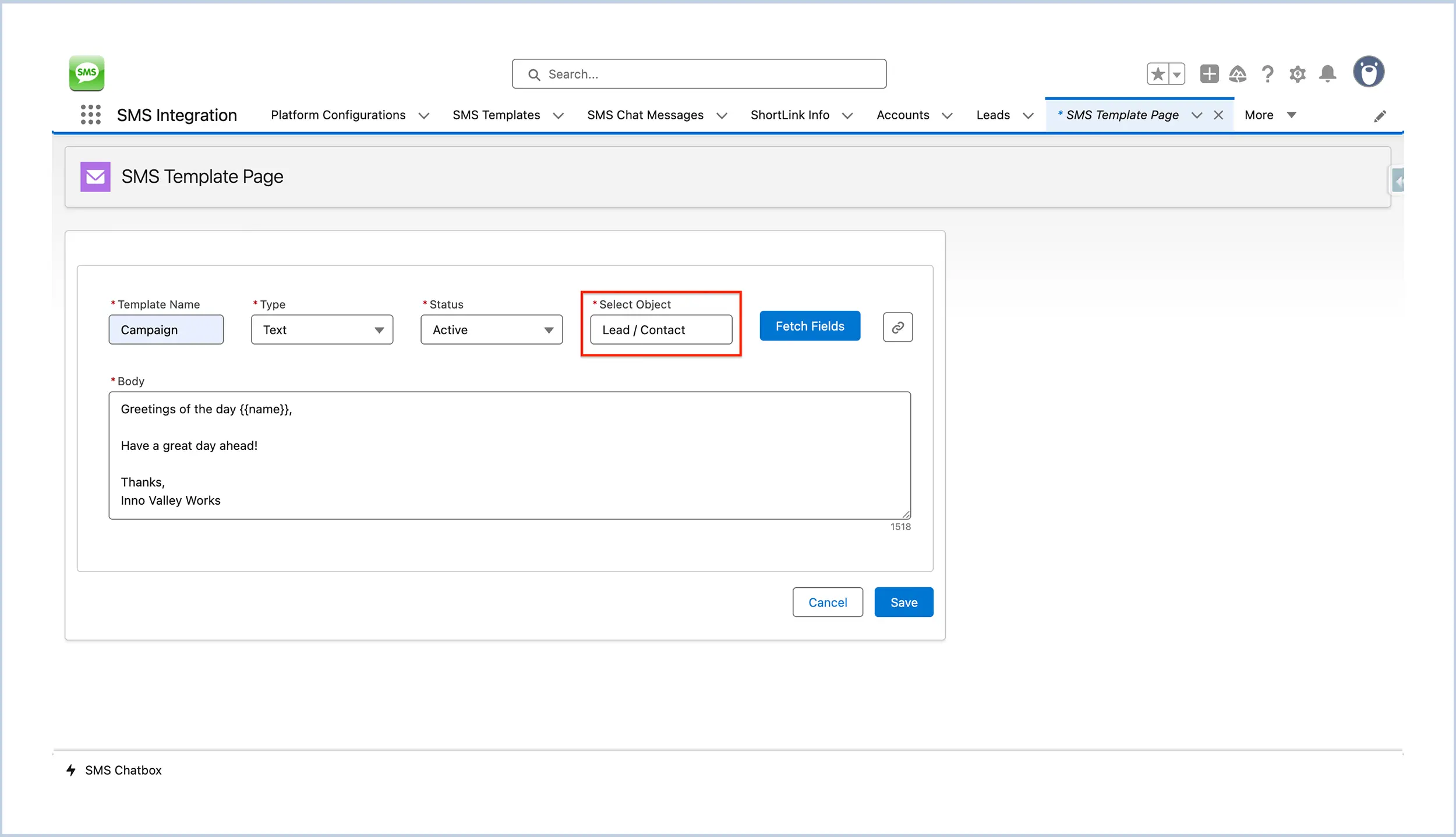Click the Fetch Fields button

tap(810, 326)
